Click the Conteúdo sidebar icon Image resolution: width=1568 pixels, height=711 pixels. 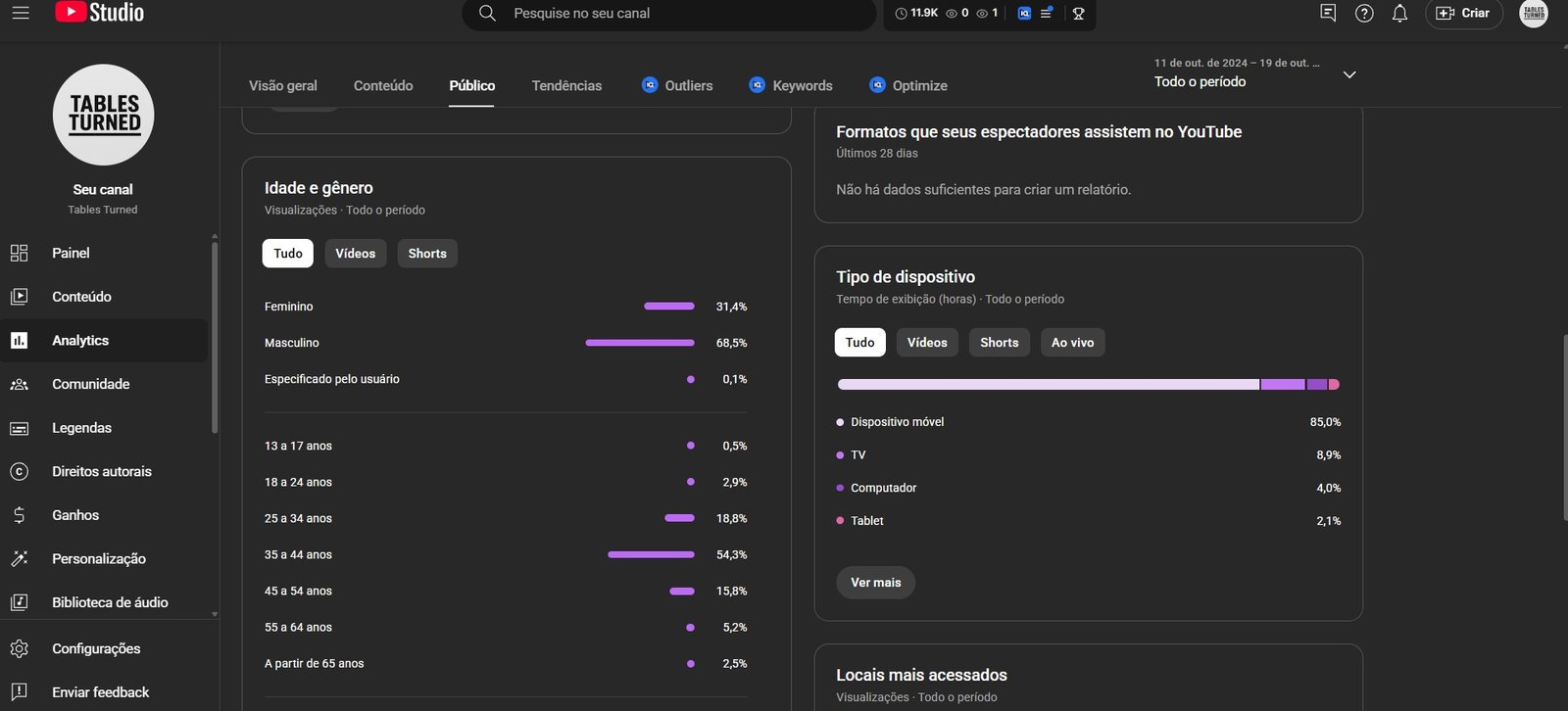(19, 297)
